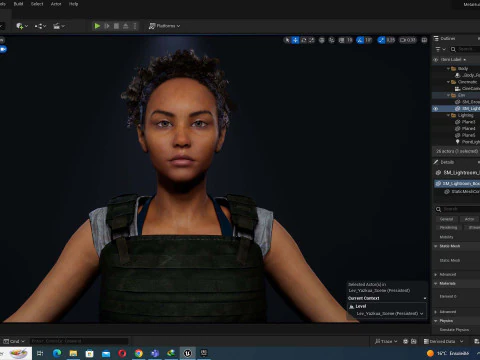The image size is (480, 360).
Task: Filter details by Rendering category
Action: click(448, 227)
